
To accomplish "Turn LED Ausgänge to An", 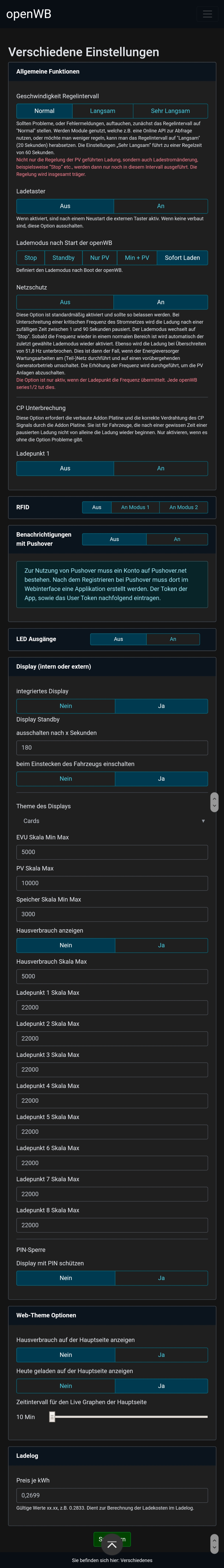I will pyautogui.click(x=173, y=639).
